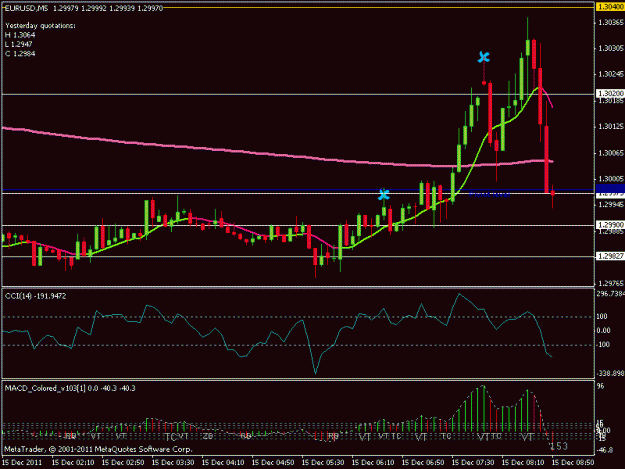Click the '15 Dec 08:50' time label
Image resolution: width=625 pixels, height=469 pixels.
[573, 463]
